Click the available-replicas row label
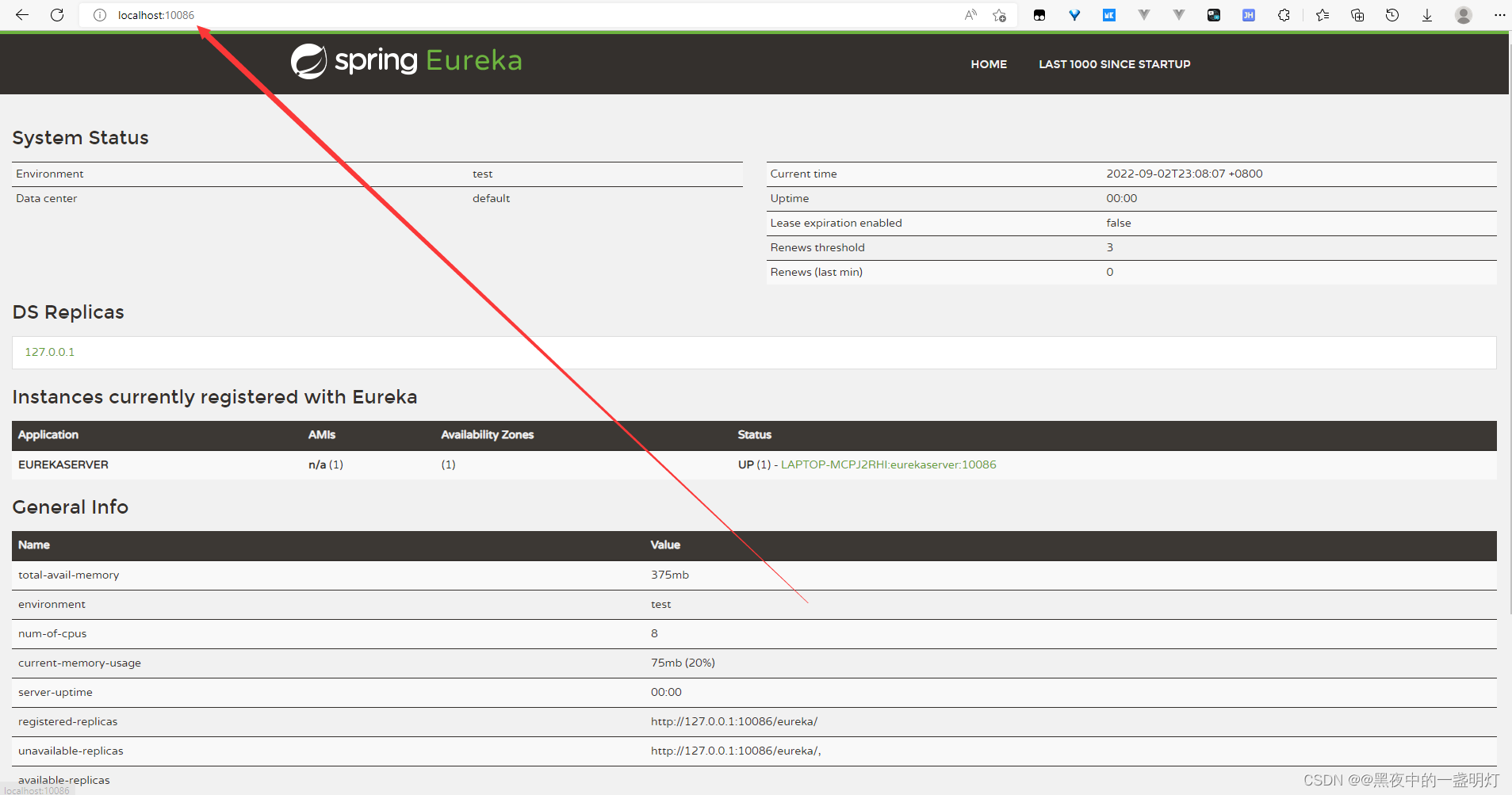 [x=64, y=780]
